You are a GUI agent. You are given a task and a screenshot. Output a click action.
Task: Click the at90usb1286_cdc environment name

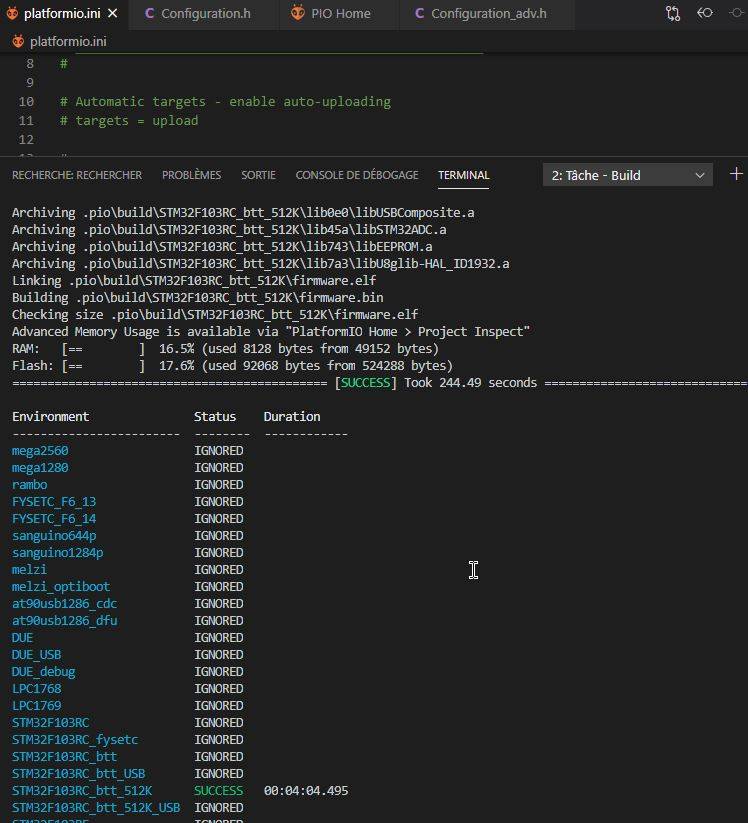[x=65, y=604]
